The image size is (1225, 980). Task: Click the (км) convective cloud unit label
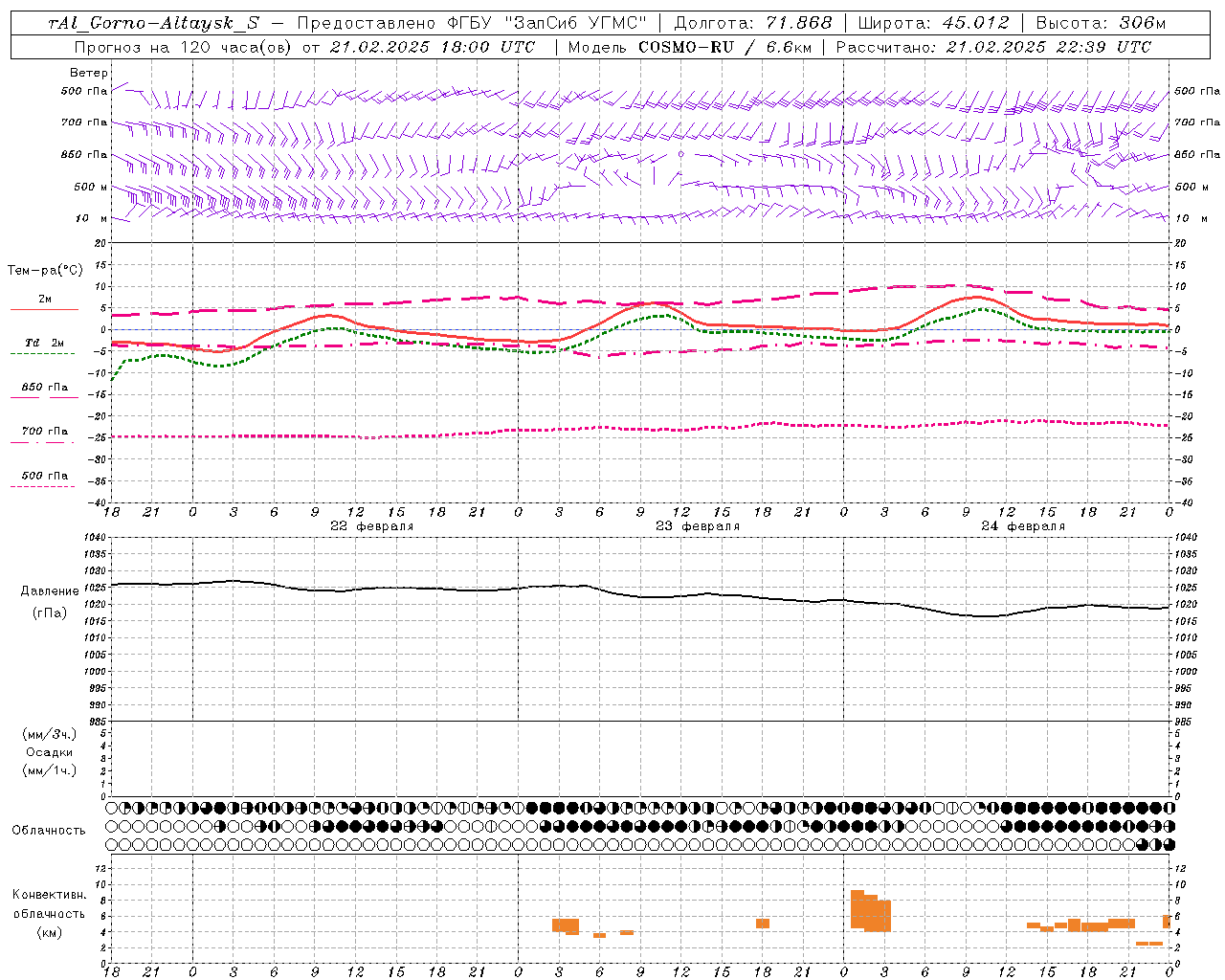pos(50,932)
